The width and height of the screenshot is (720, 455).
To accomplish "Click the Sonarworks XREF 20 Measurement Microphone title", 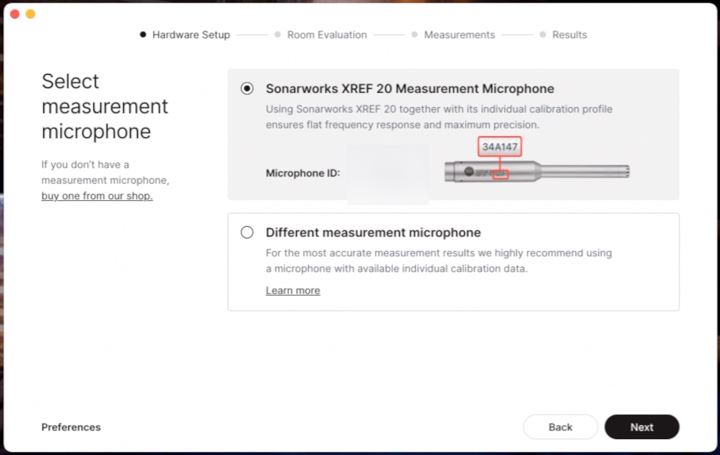I will tap(410, 89).
